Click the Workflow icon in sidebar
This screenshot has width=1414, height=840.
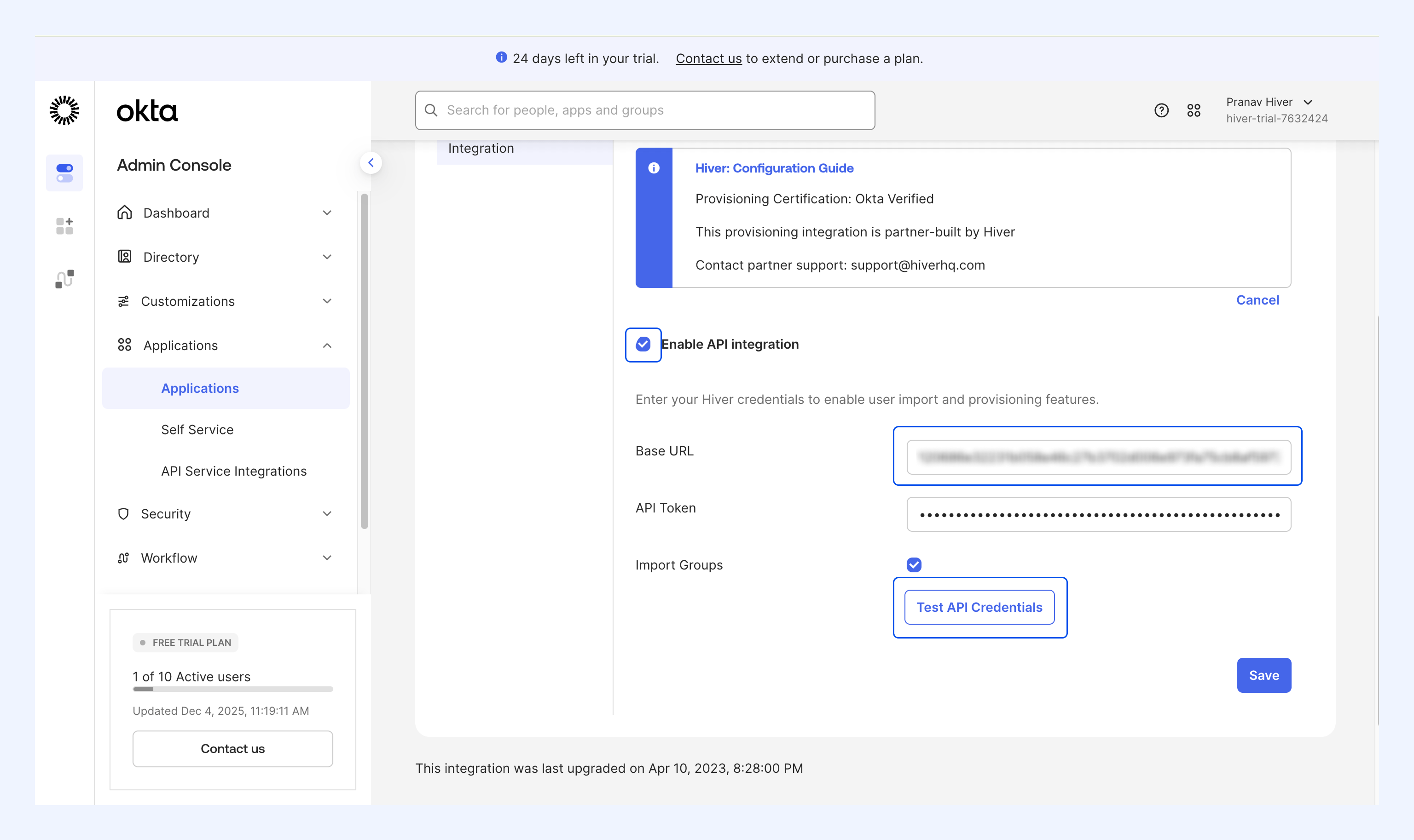point(123,558)
